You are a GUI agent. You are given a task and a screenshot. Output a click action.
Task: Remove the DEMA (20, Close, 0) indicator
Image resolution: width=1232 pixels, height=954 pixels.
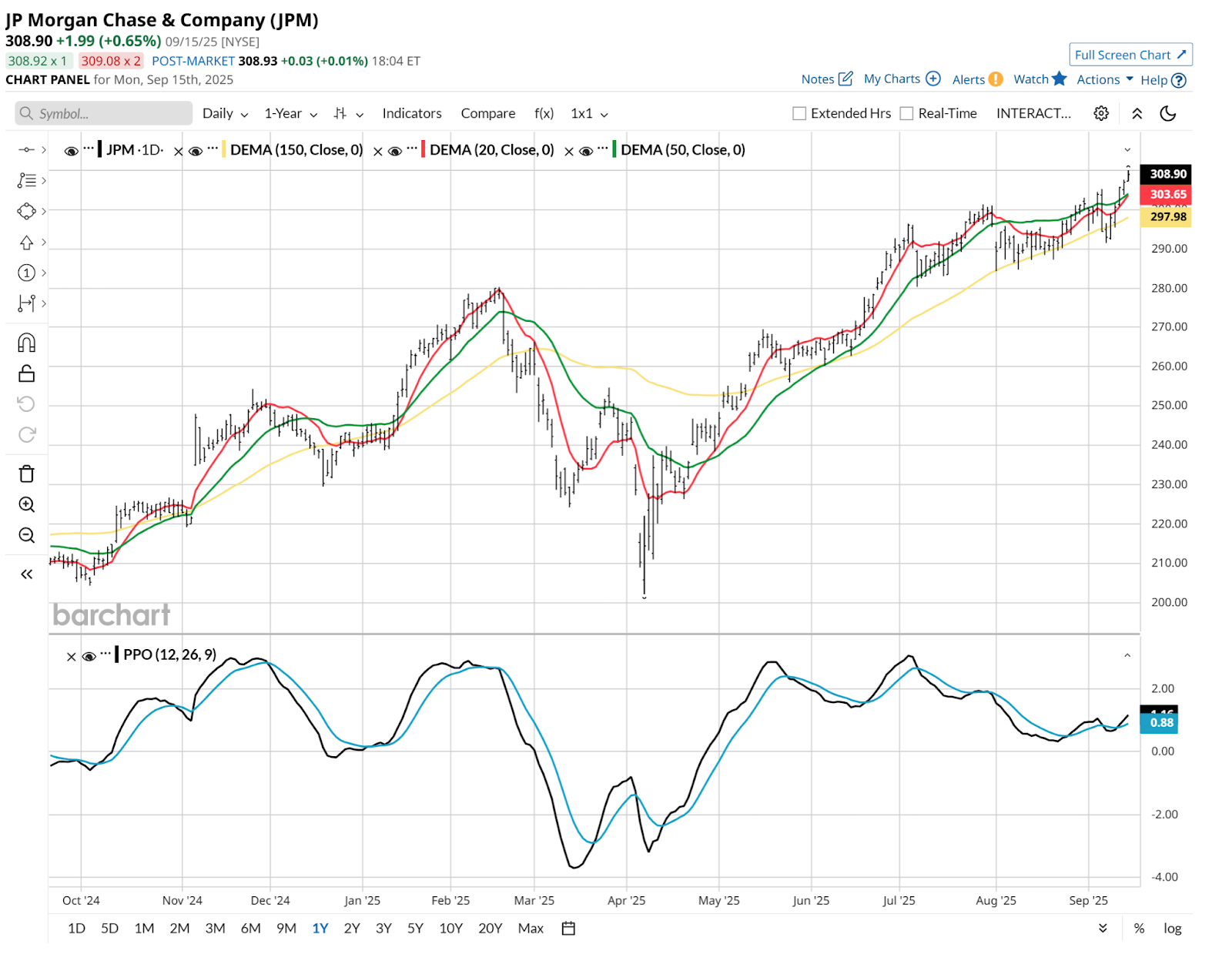tap(377, 151)
